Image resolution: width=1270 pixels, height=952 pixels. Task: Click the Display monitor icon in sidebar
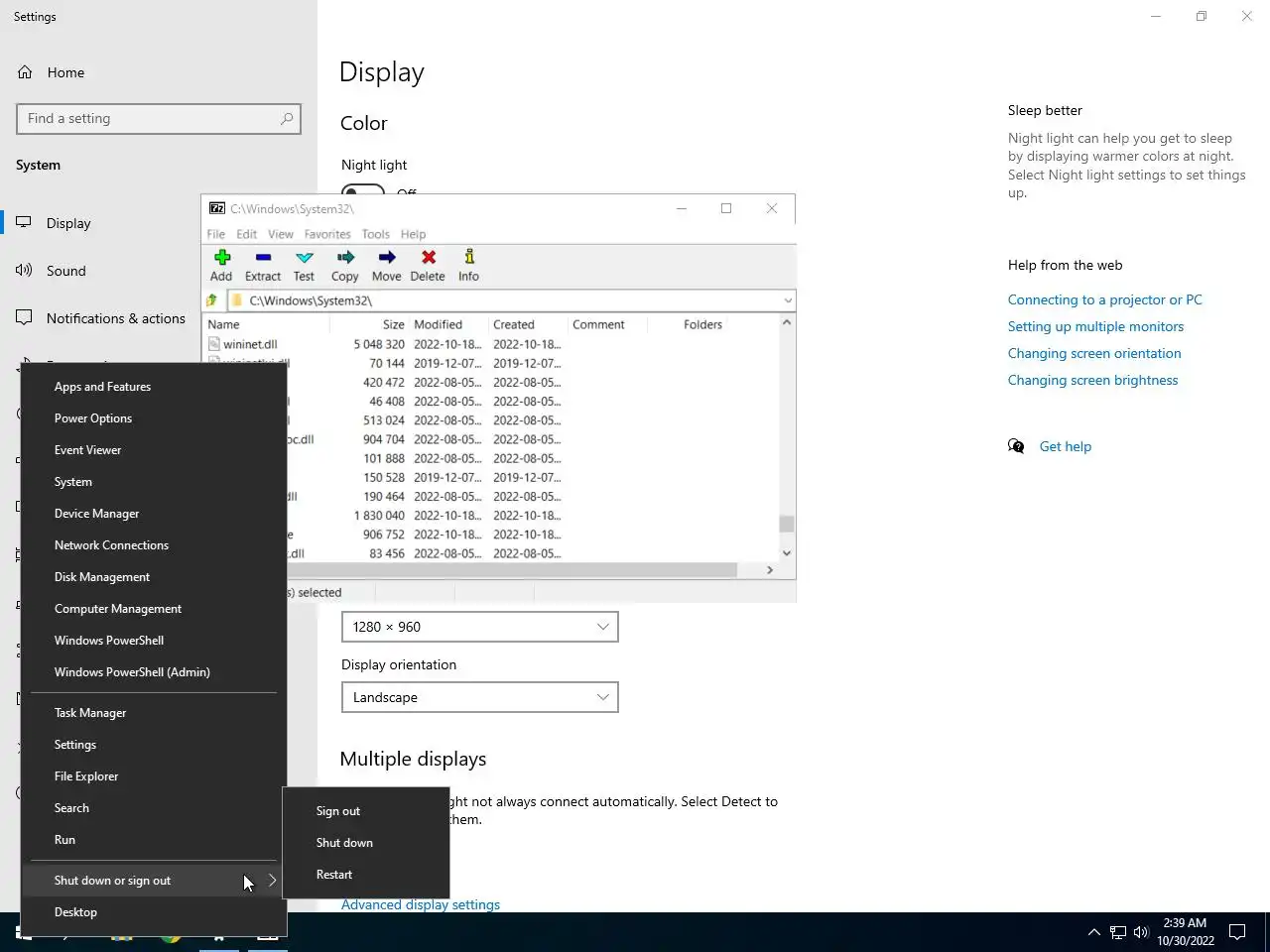click(24, 223)
